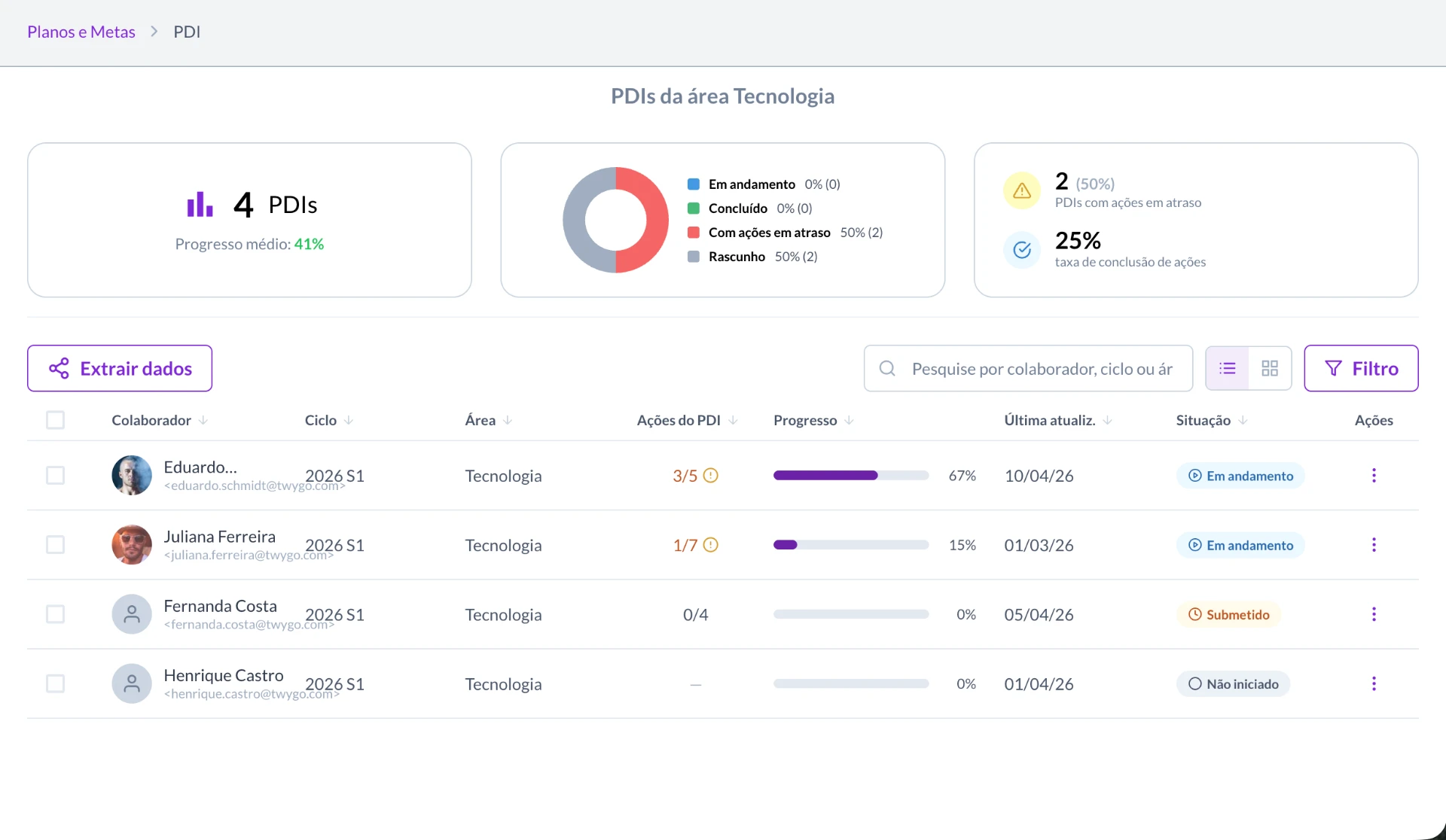Click Juliana's 15% progress bar
Viewport: 1446px width, 840px height.
pyautogui.click(x=851, y=545)
